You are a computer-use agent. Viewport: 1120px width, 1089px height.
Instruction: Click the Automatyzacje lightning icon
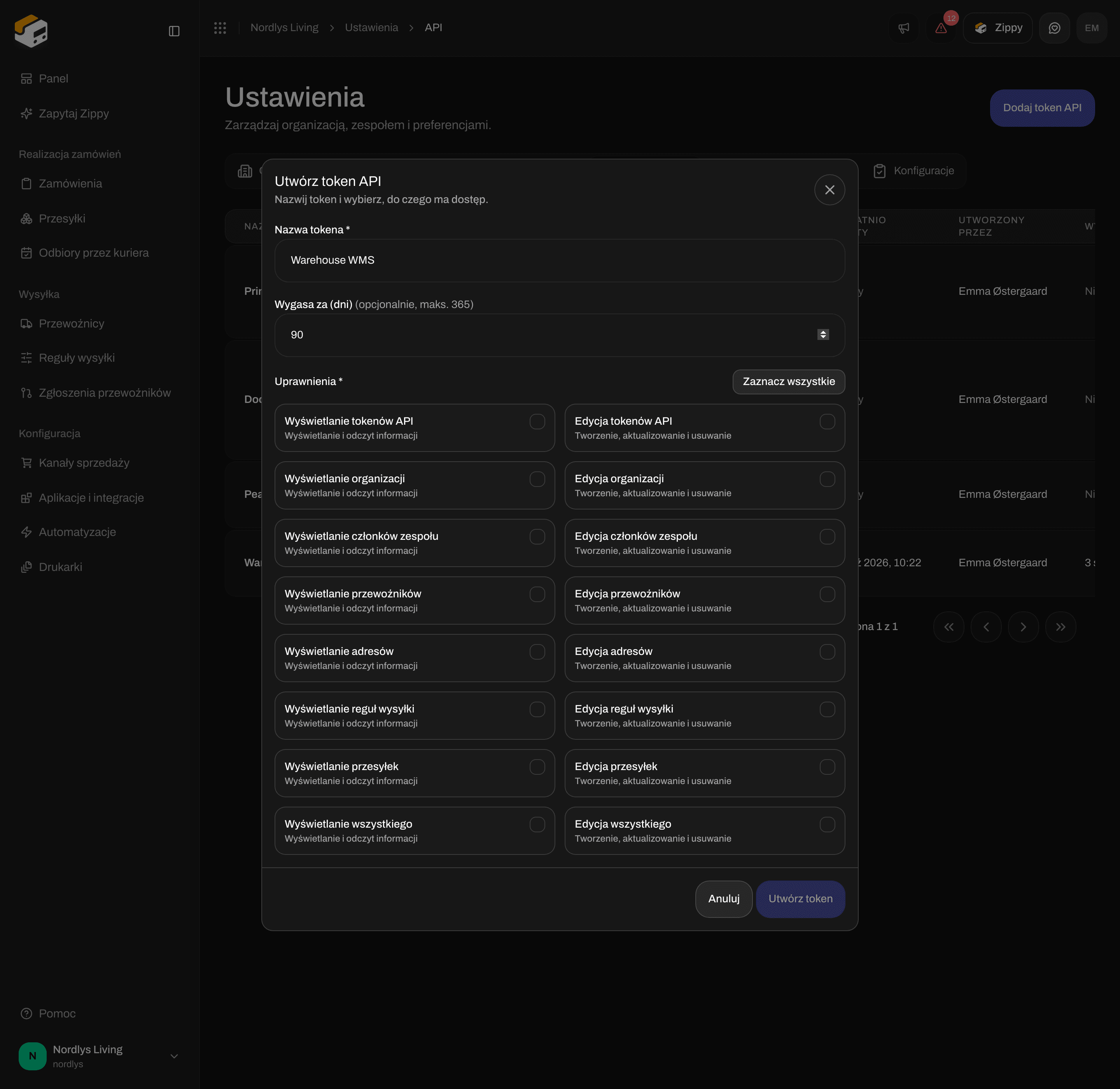tap(26, 532)
